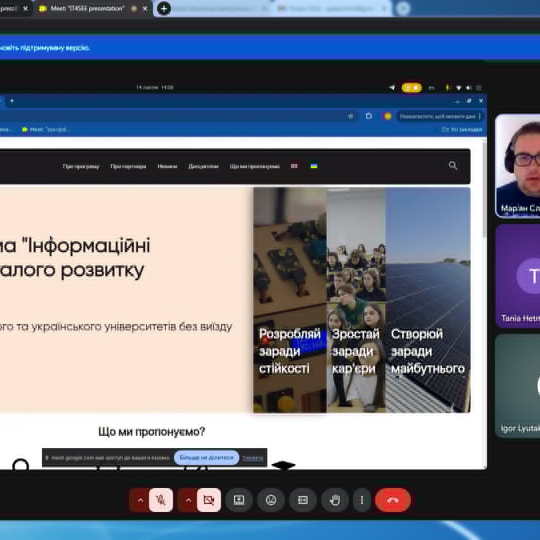The height and width of the screenshot is (540, 540).
Task: Open 'Дисципліни' menu item
Action: tap(203, 166)
